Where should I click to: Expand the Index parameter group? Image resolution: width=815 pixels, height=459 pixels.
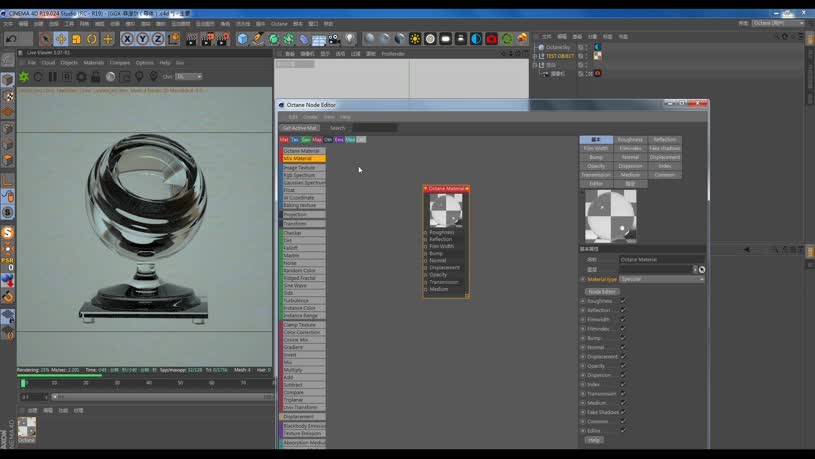click(x=583, y=385)
